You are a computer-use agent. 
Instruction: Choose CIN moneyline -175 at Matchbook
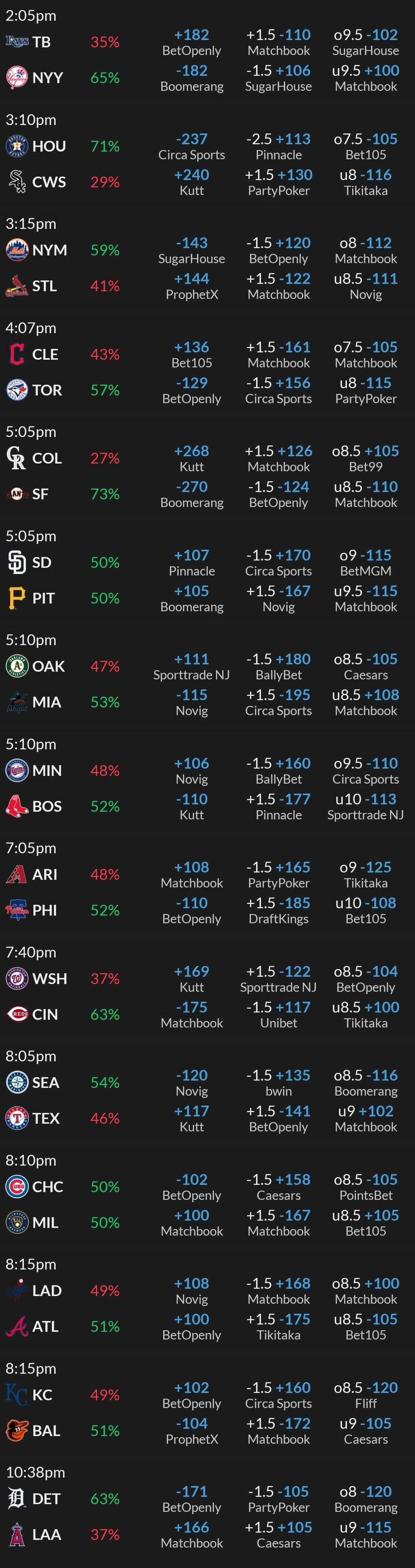pyautogui.click(x=192, y=1014)
